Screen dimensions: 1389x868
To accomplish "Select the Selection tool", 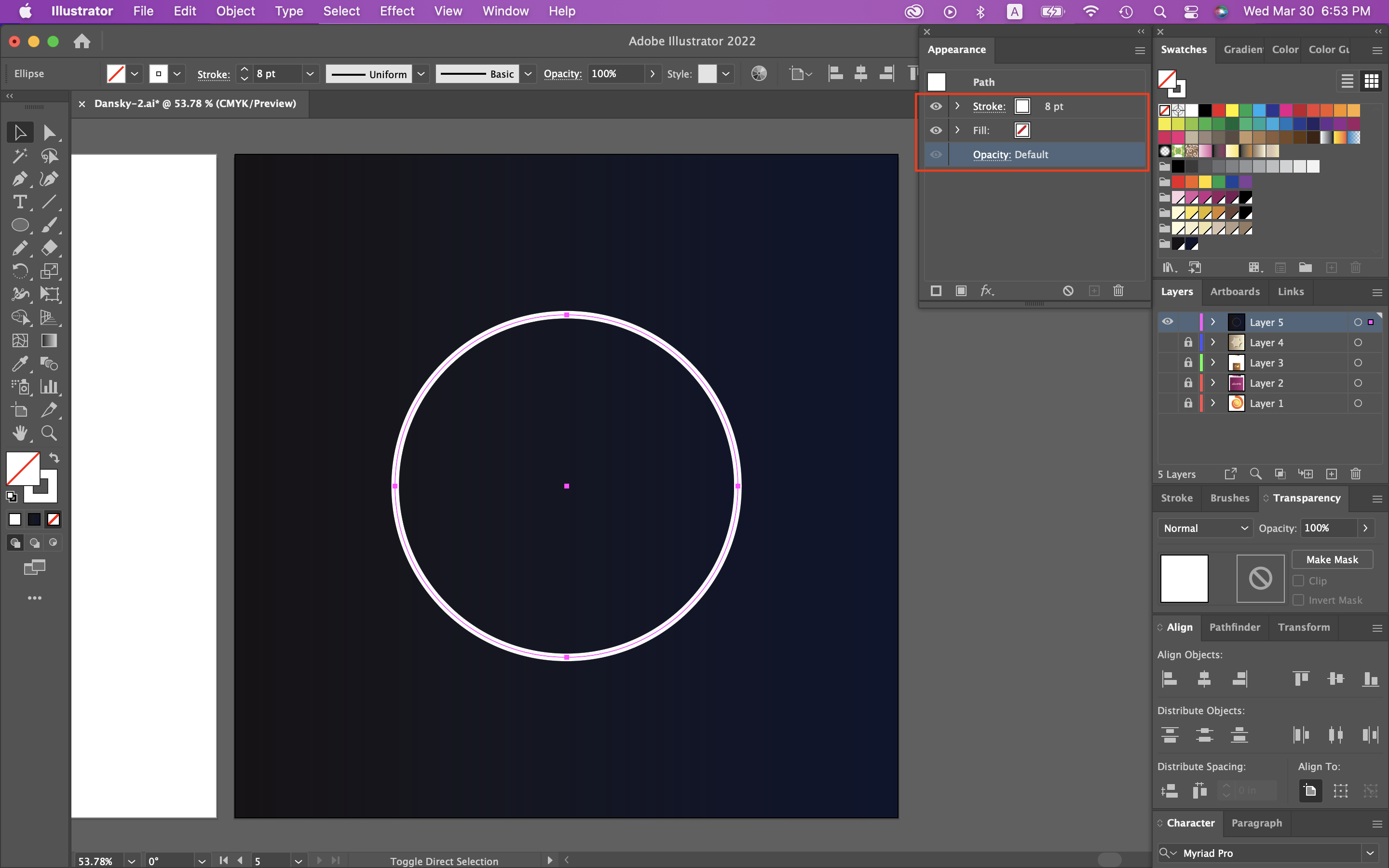I will coord(19,132).
